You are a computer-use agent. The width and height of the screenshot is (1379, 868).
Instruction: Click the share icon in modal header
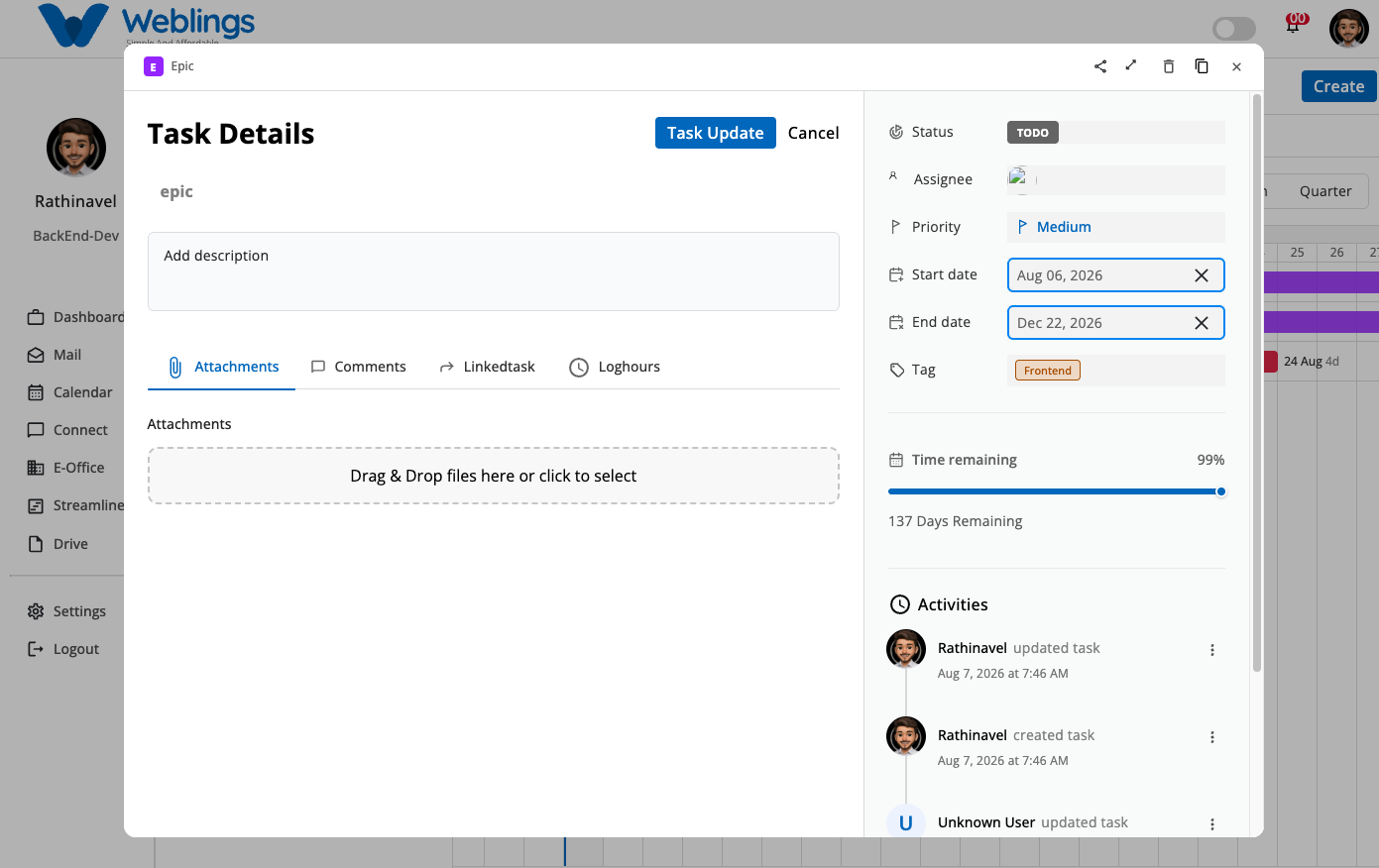pos(1100,66)
